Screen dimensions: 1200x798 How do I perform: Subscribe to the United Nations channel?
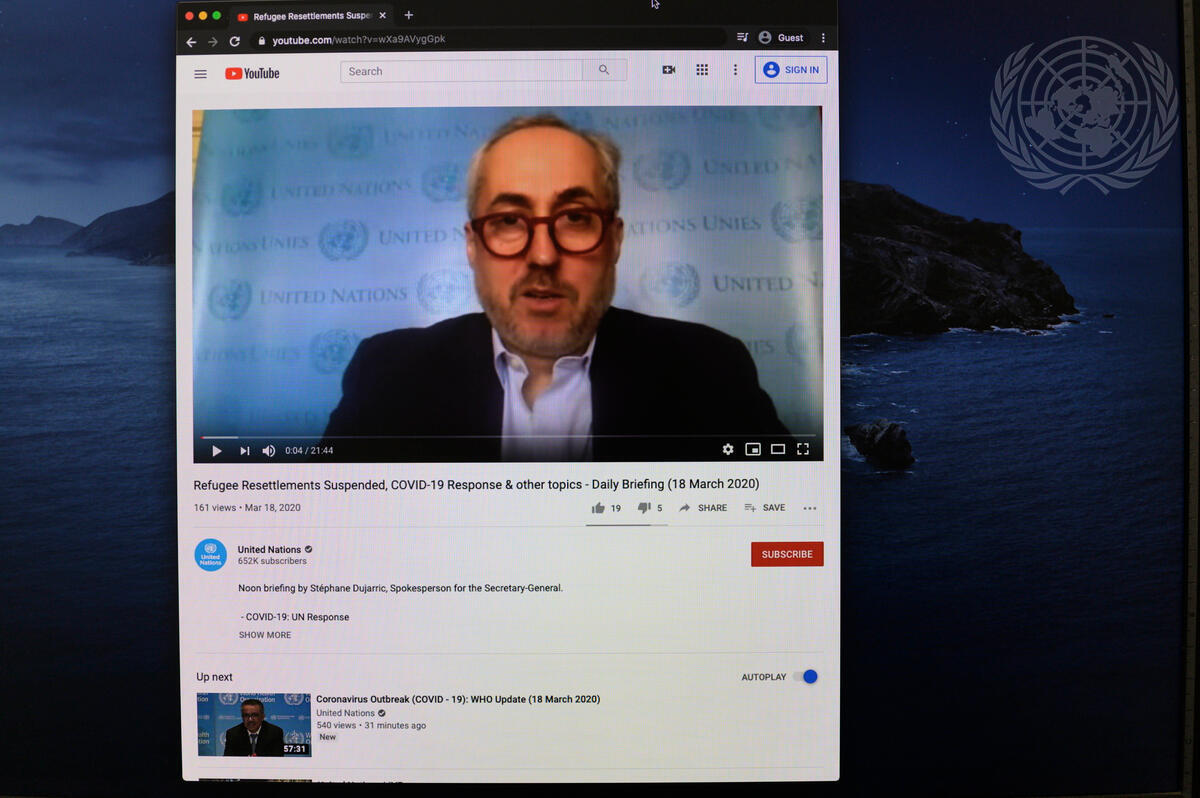coord(787,554)
